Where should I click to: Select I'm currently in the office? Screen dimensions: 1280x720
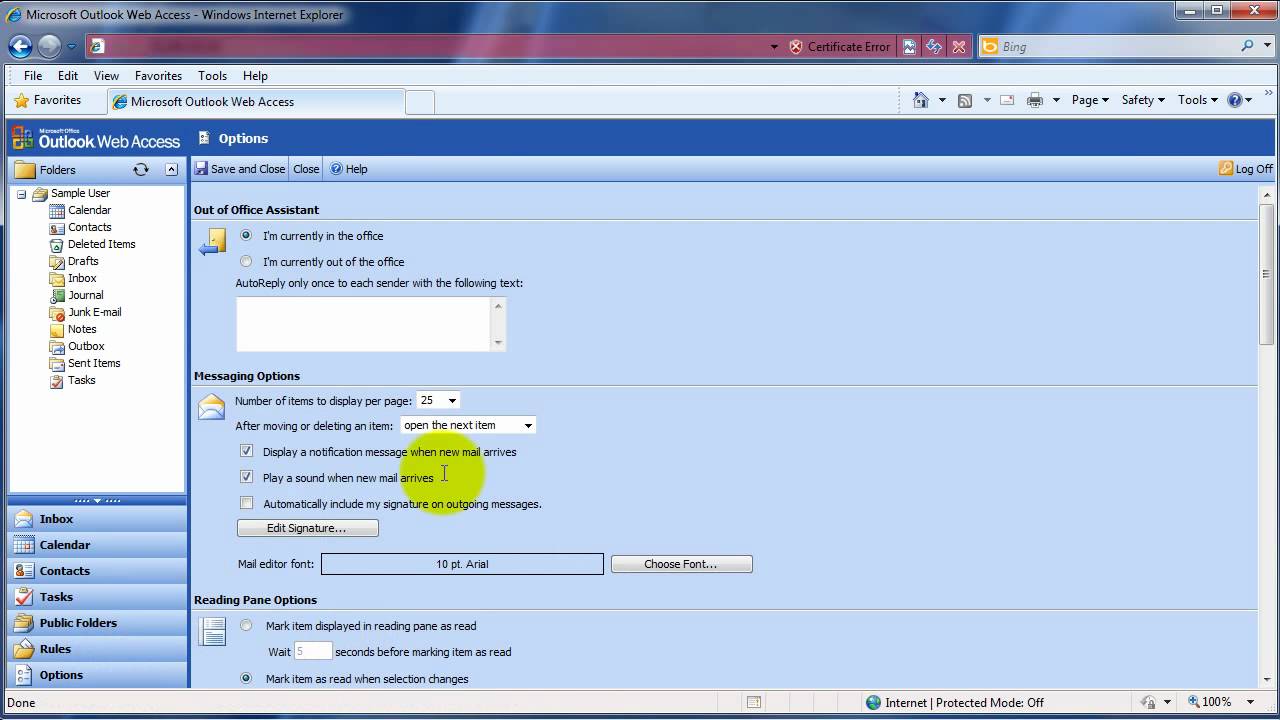(x=246, y=236)
